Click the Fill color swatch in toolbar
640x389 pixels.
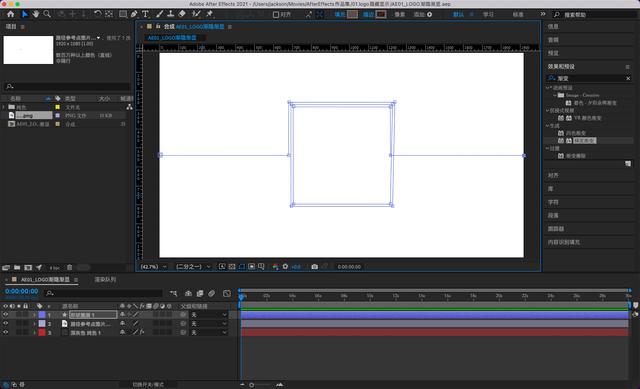coord(353,14)
